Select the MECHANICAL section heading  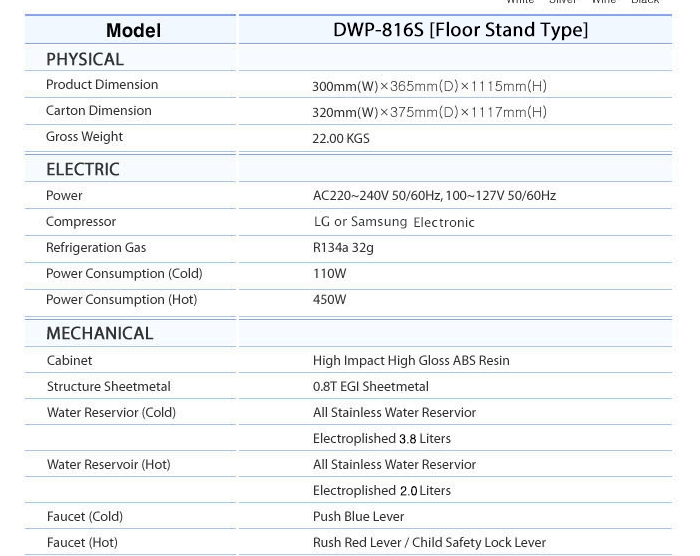click(x=100, y=334)
